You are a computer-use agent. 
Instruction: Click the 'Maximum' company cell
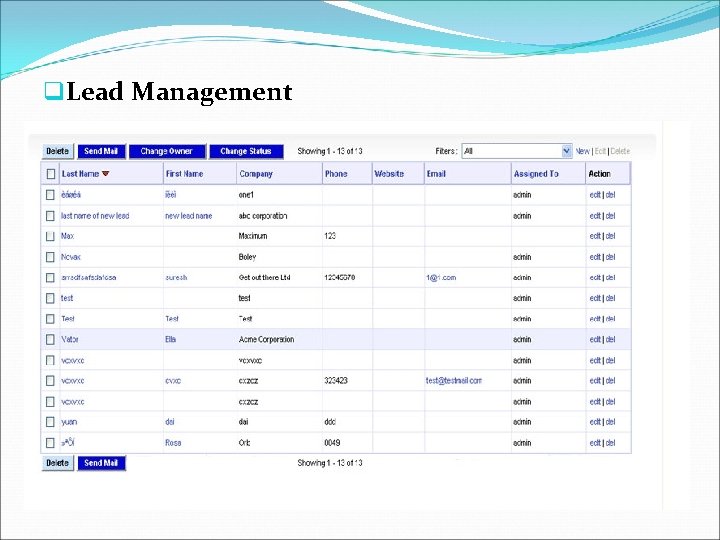(x=253, y=236)
